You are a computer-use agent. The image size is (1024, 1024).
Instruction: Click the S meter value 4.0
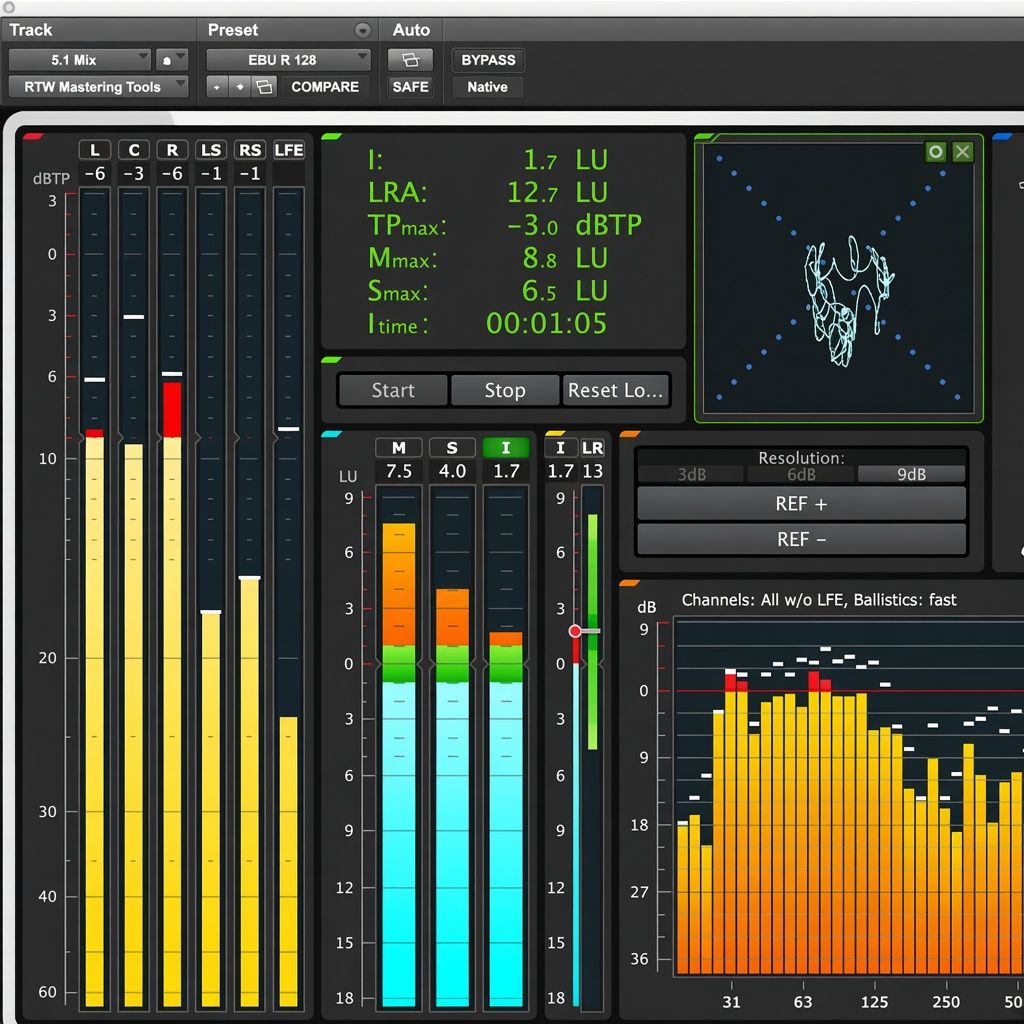[x=452, y=471]
